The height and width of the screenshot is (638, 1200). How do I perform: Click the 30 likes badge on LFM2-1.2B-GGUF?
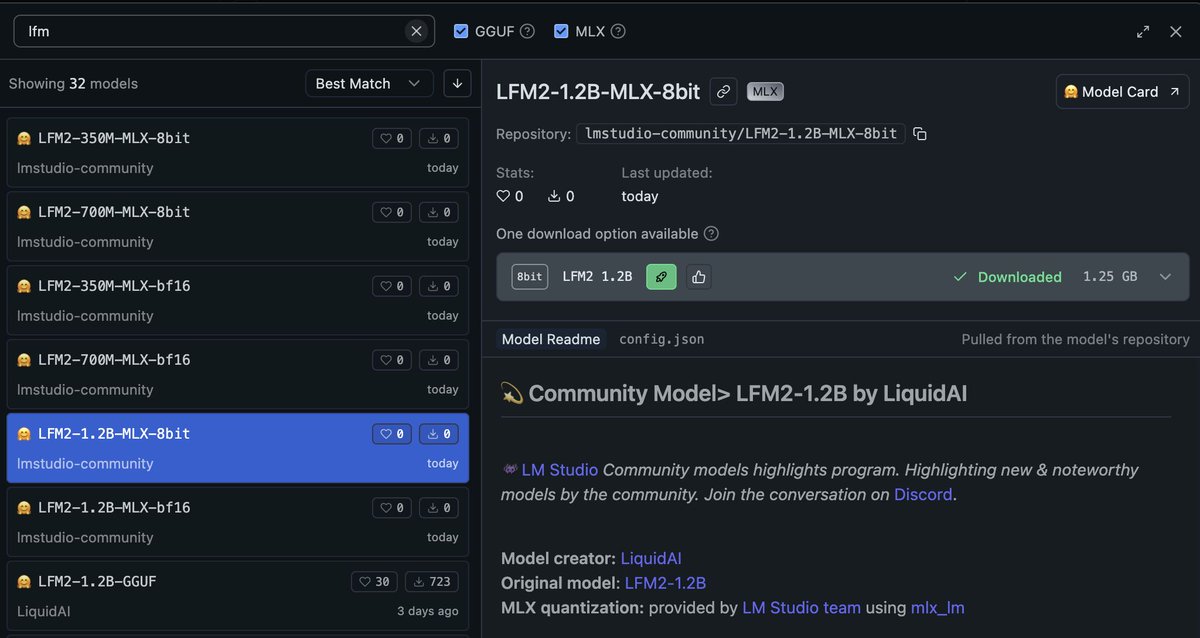374,582
